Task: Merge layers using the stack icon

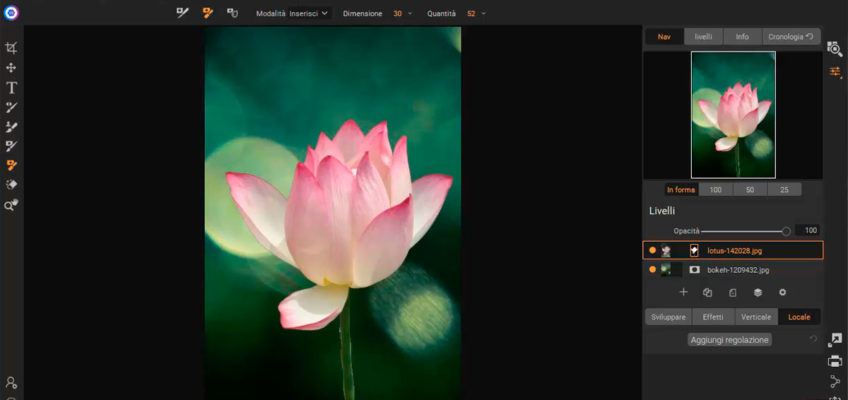Action: pyautogui.click(x=758, y=292)
